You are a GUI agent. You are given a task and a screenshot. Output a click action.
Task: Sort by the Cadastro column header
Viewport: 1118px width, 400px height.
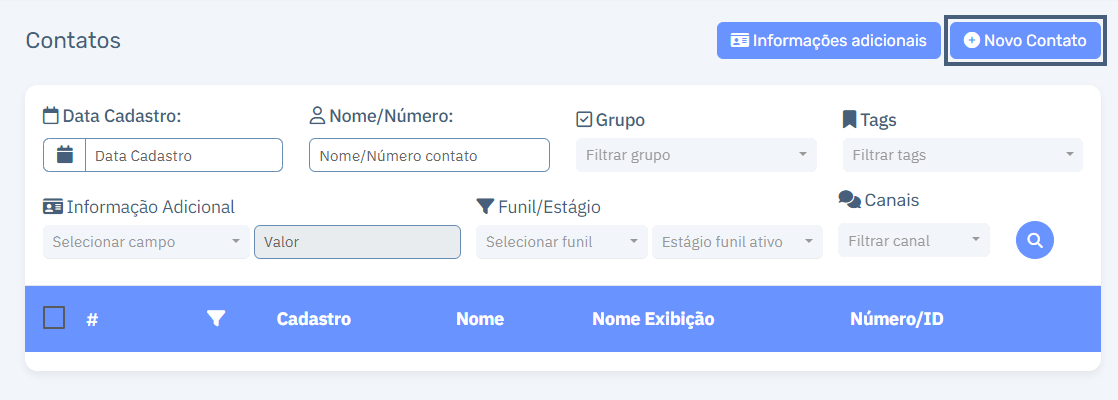314,319
